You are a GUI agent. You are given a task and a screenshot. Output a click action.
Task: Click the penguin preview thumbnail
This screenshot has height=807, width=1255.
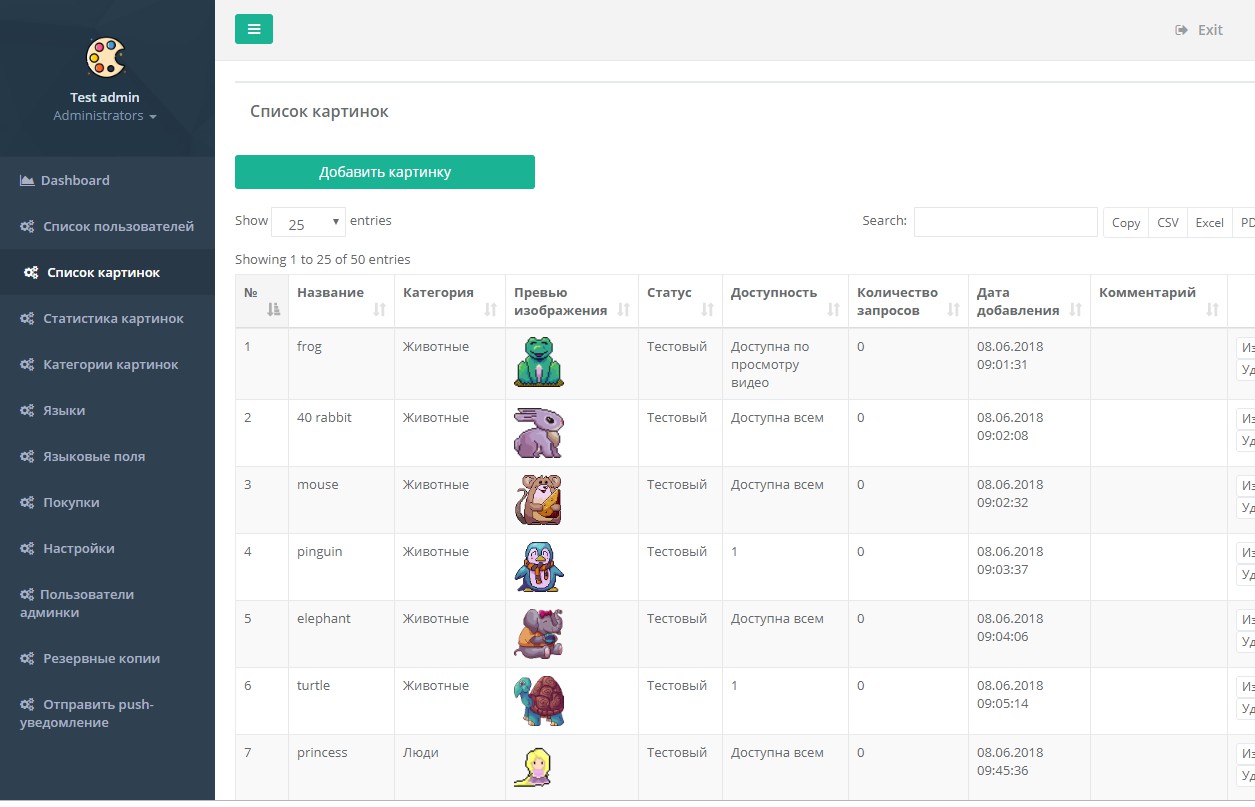pyautogui.click(x=539, y=567)
